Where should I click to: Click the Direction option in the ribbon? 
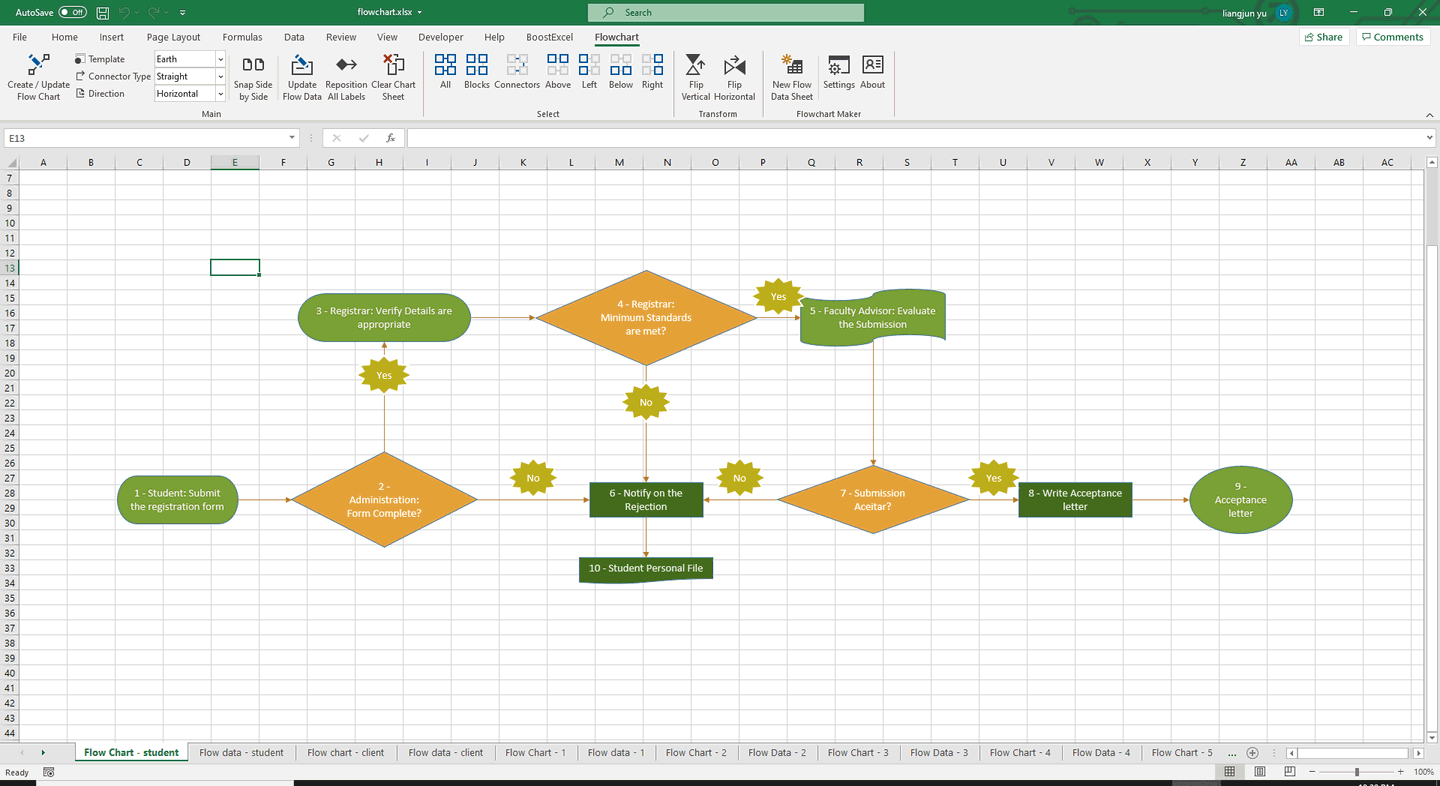(x=99, y=93)
